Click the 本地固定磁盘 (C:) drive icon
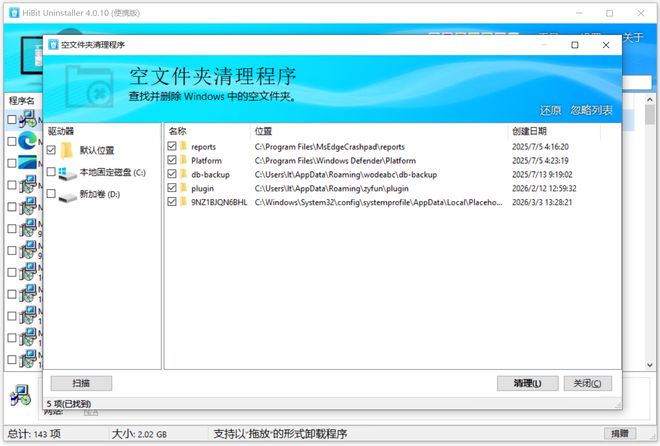 tap(67, 173)
